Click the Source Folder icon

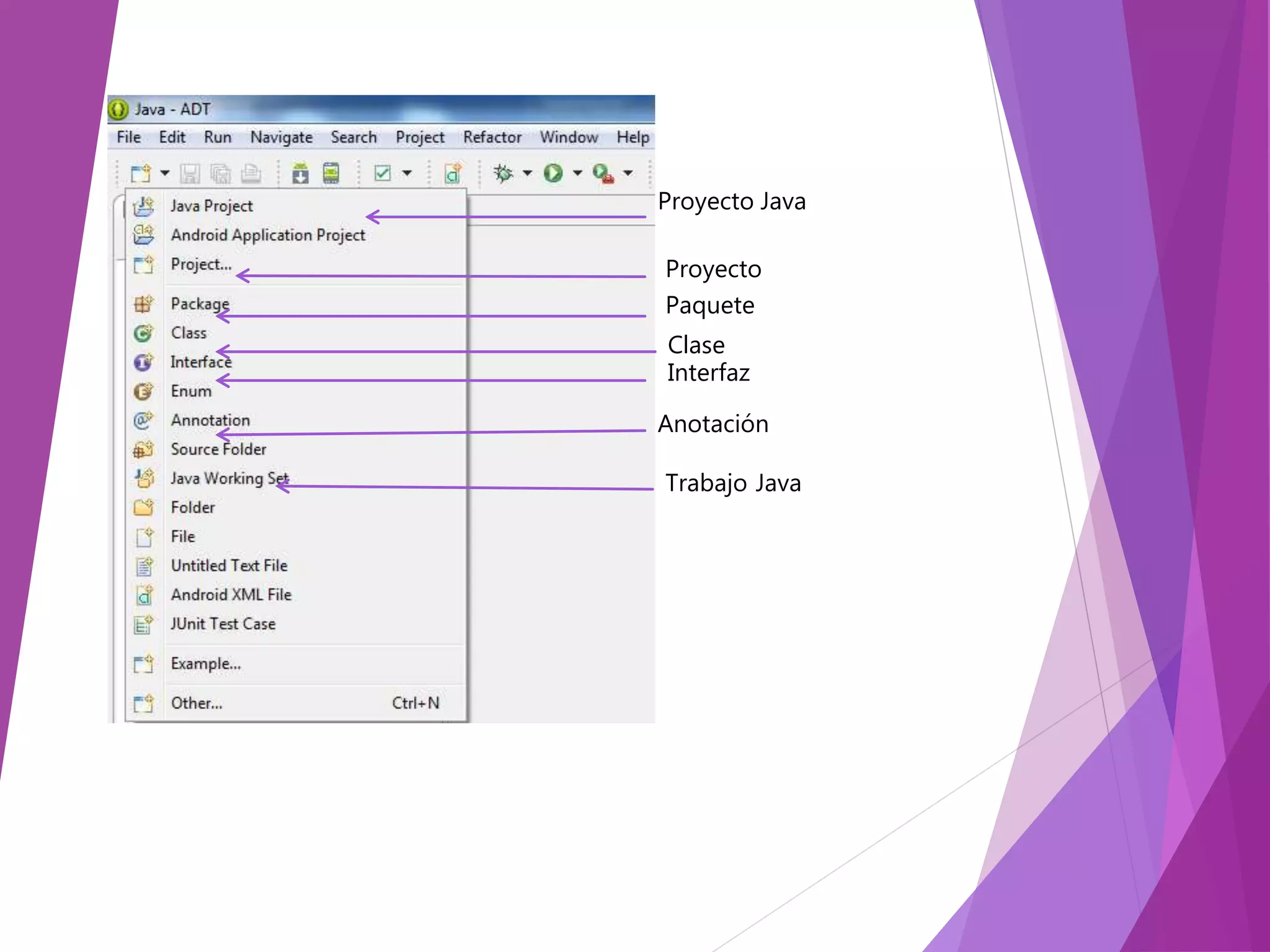pos(143,449)
